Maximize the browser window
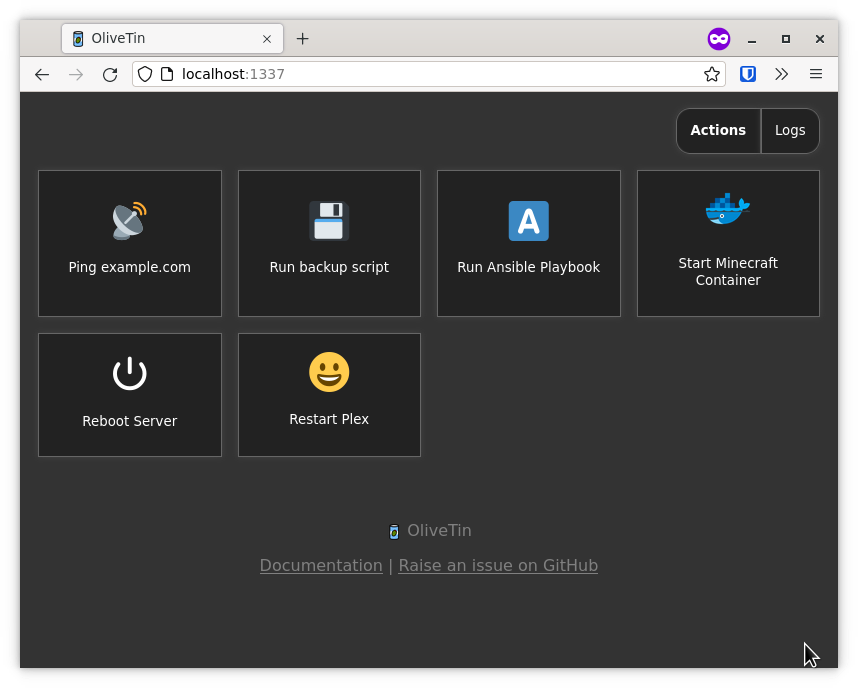This screenshot has height=688, width=858. pyautogui.click(x=786, y=39)
